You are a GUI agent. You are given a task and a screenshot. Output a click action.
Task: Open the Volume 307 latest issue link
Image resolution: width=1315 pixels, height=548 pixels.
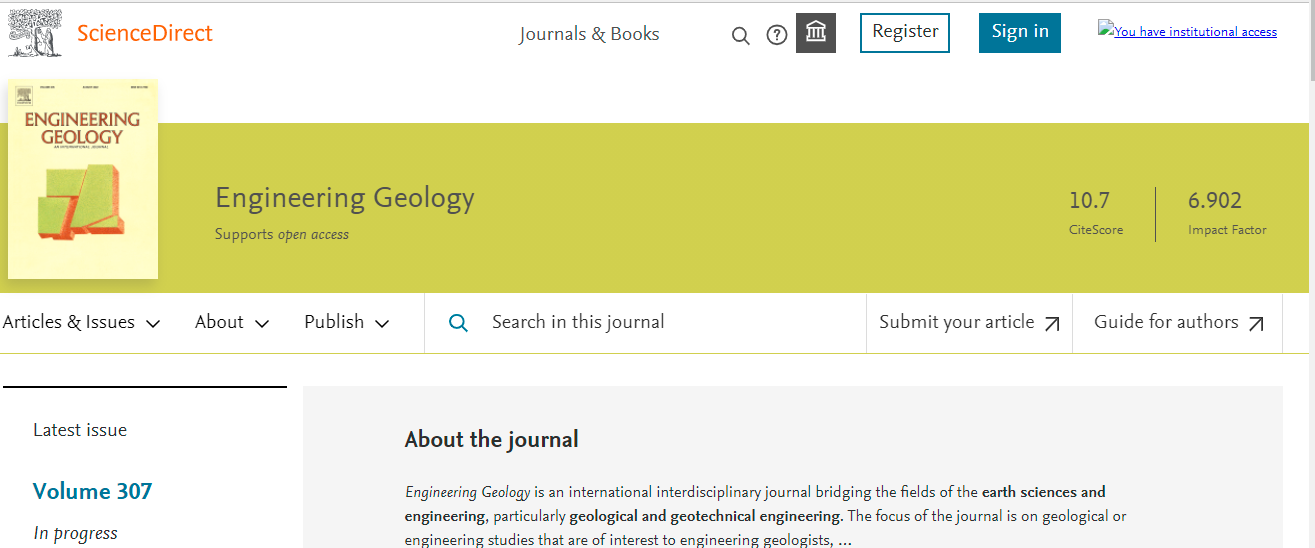tap(92, 491)
